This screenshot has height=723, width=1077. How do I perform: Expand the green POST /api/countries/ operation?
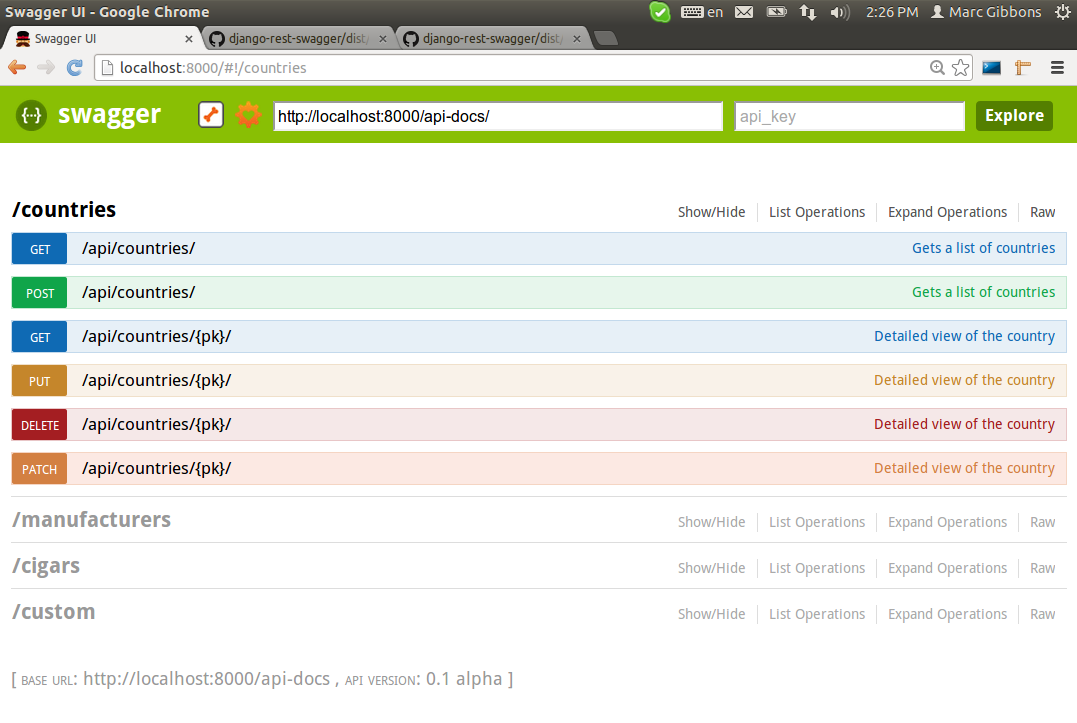tap(539, 292)
